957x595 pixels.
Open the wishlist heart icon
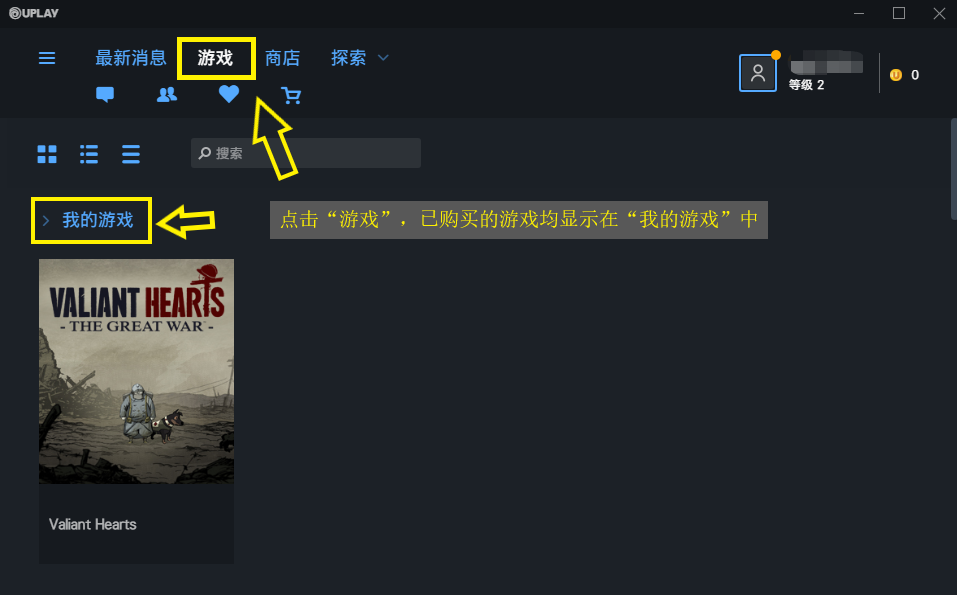[229, 94]
